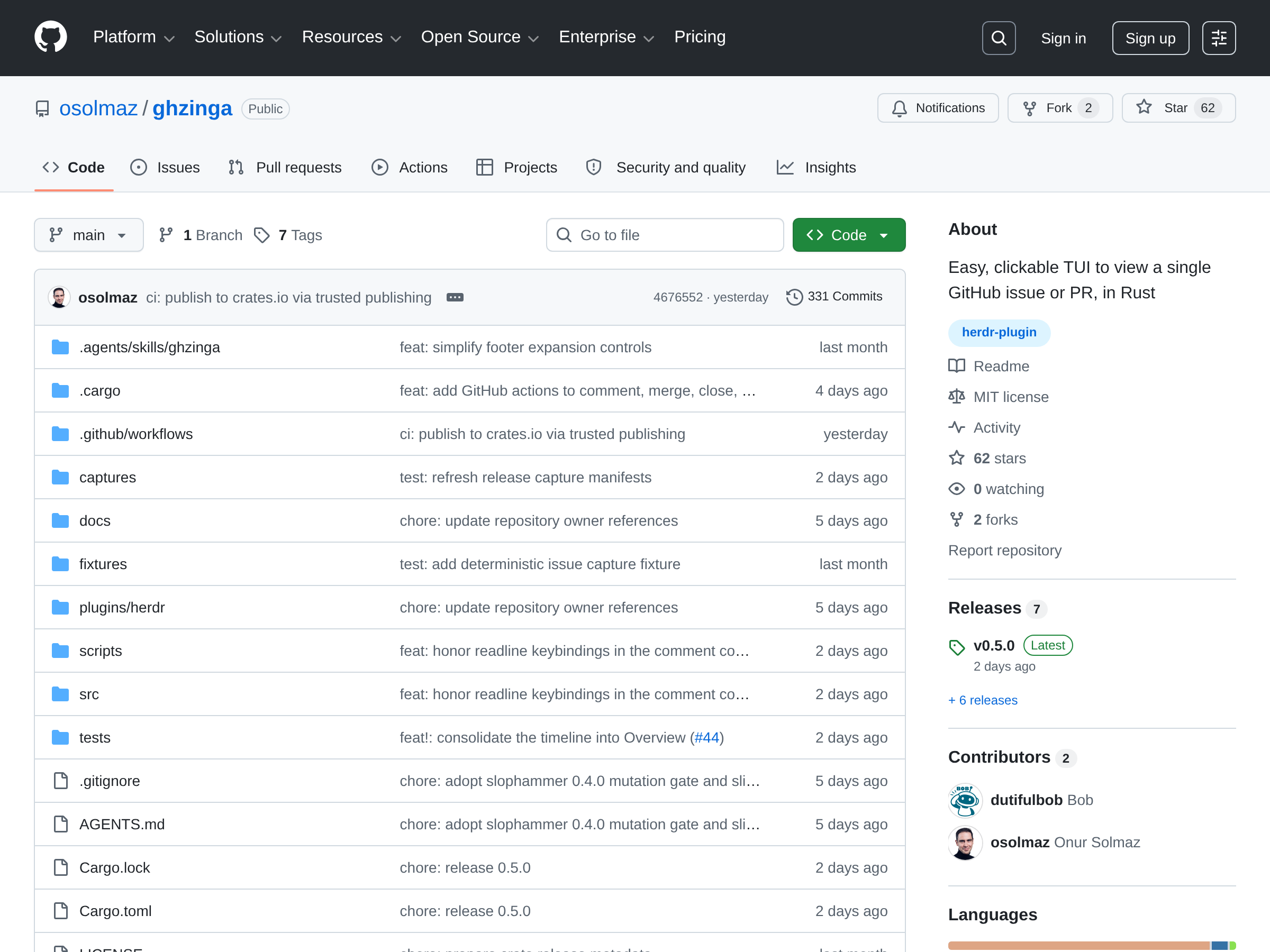
Task: Click the dutifulbob contributor avatar
Action: click(x=965, y=800)
